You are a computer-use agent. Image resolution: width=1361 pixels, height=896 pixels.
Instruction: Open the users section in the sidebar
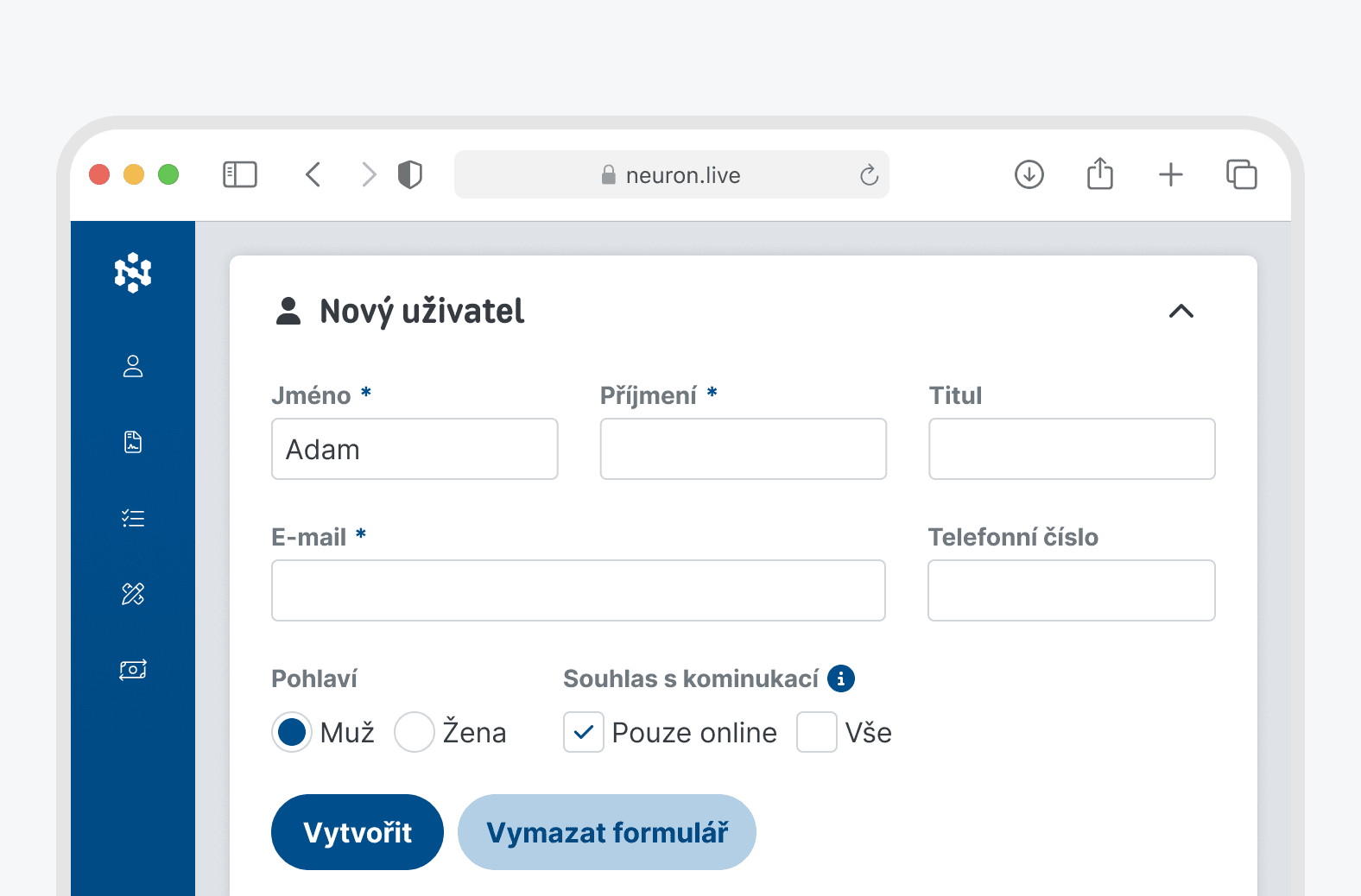tap(133, 366)
